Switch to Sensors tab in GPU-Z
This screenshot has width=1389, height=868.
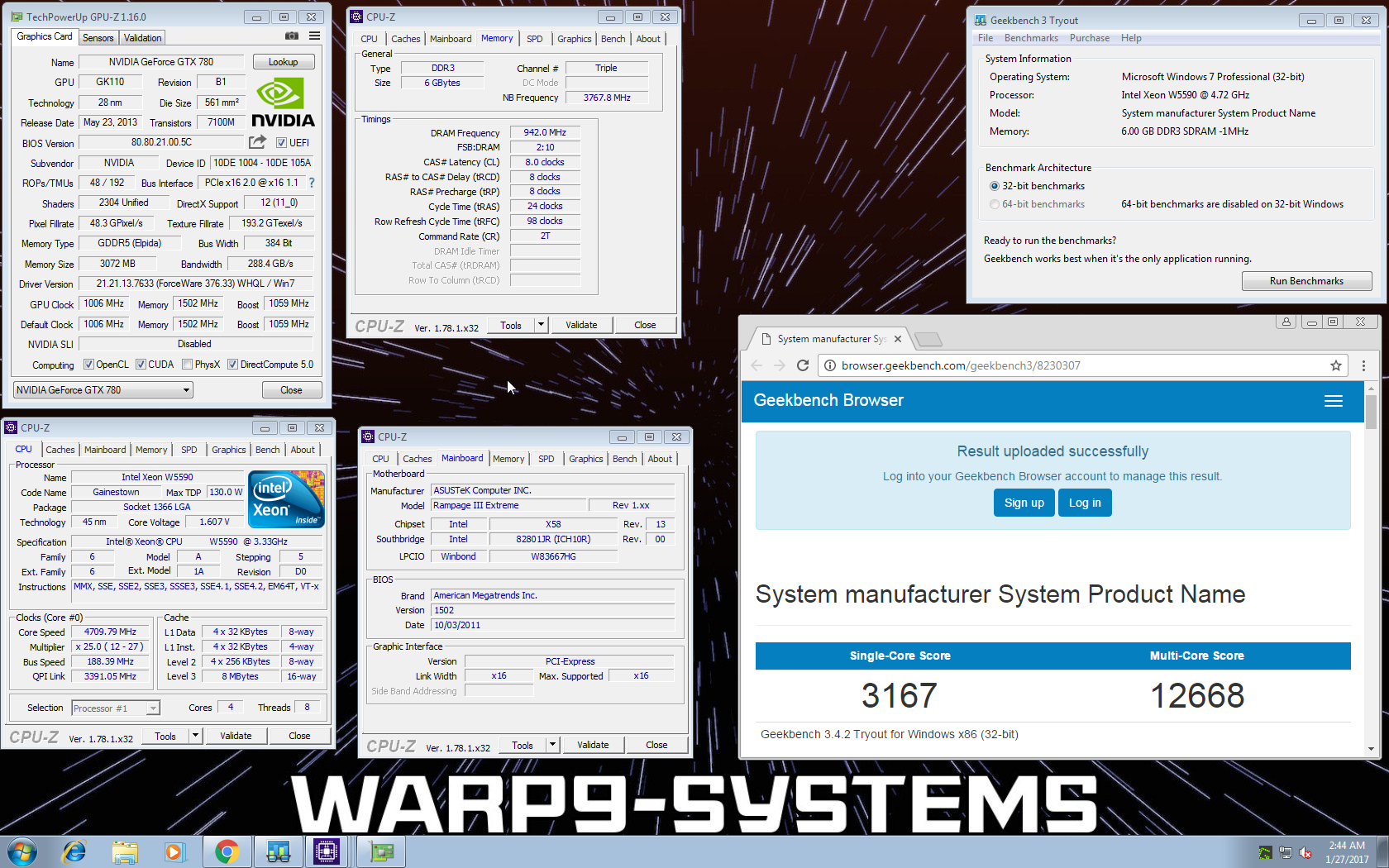pyautogui.click(x=98, y=38)
